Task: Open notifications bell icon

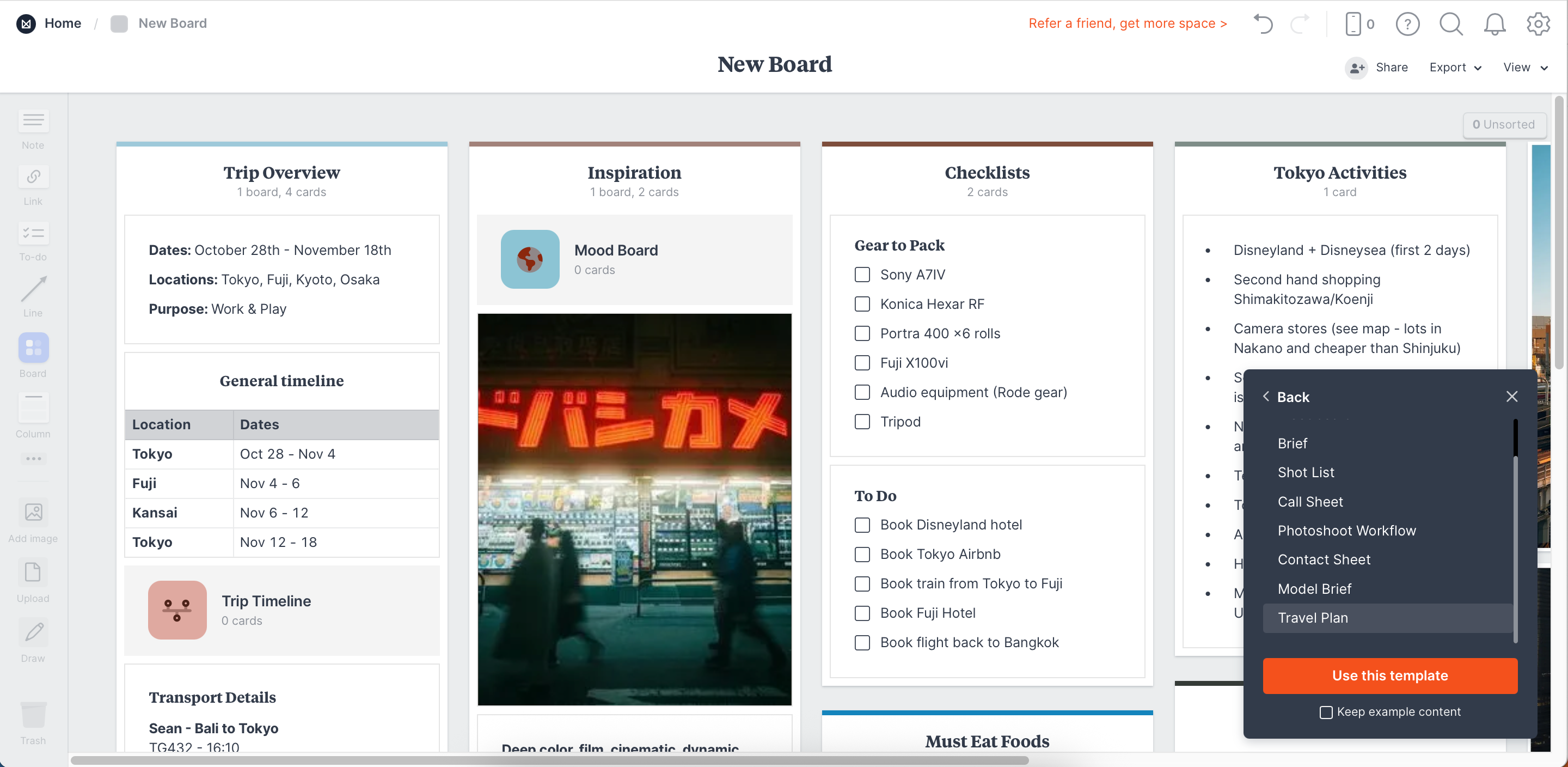Action: [x=1494, y=24]
